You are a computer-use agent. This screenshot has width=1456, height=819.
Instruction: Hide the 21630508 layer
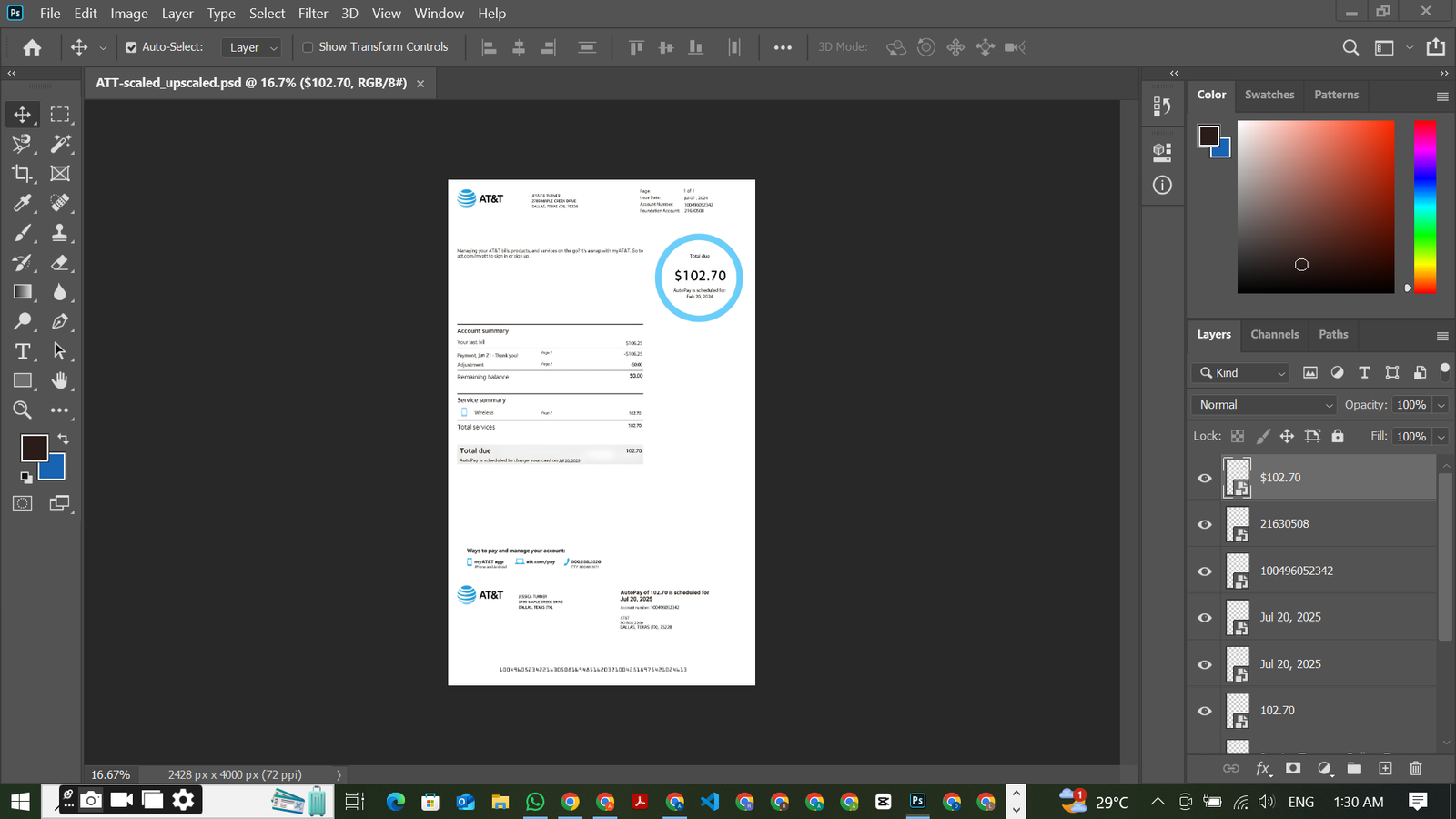click(1205, 524)
